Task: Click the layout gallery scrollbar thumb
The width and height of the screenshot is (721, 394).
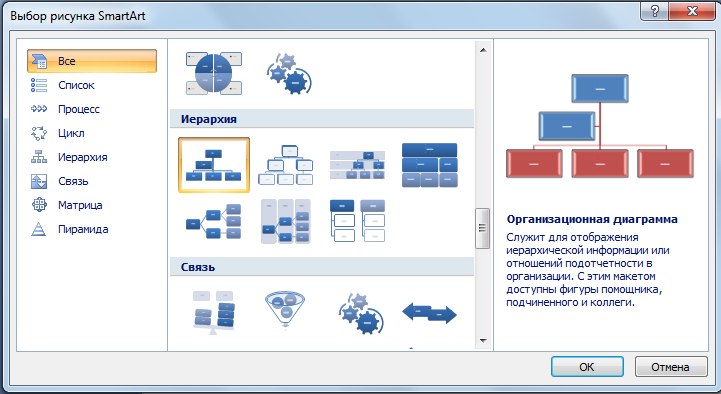Action: 482,228
